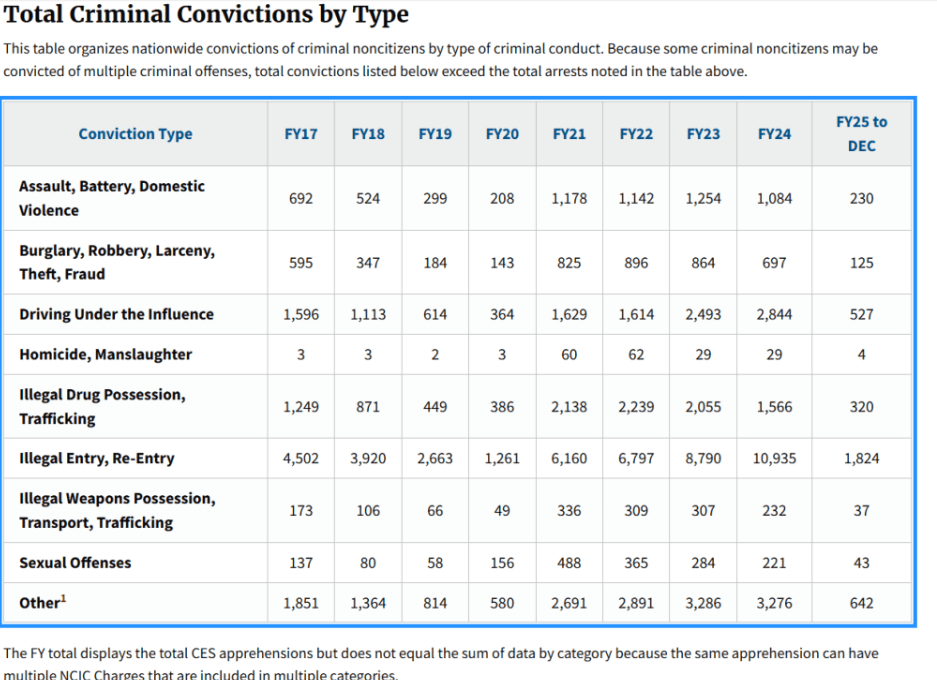Click the Illegal Drug Possession, Trafficking row label

pos(102,406)
